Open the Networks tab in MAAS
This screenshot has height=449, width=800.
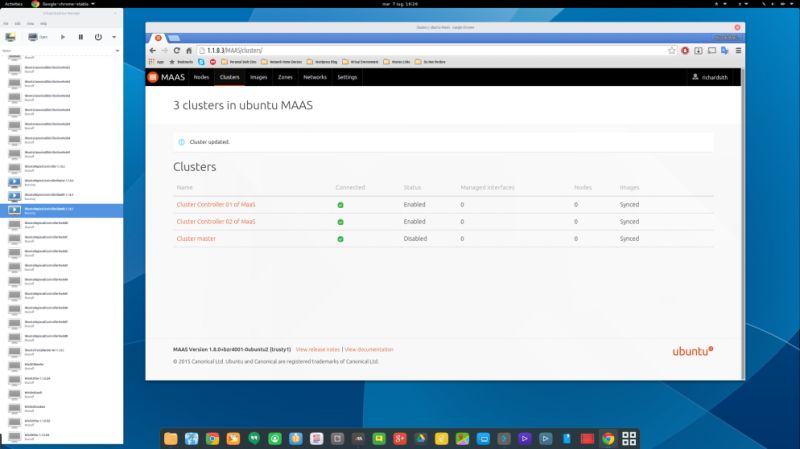click(x=315, y=77)
